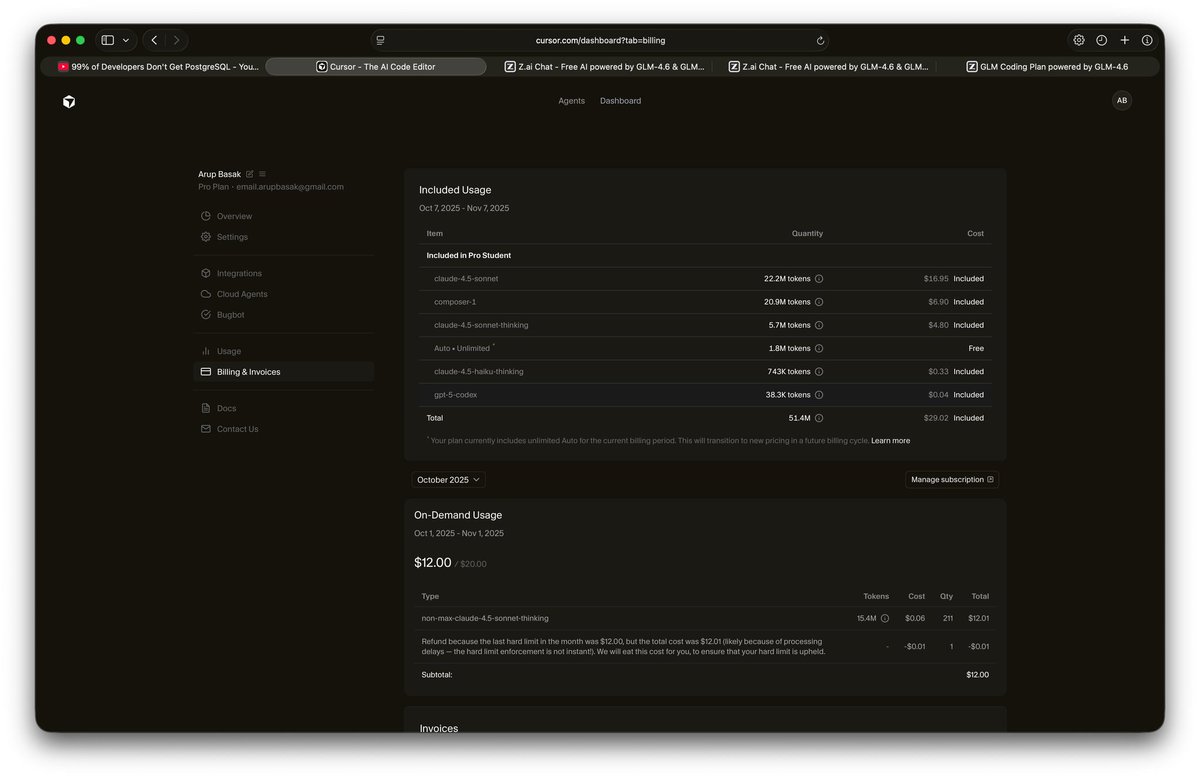The image size is (1200, 779).
Task: Click the claude-4.5-sonnet row label
Action: (x=466, y=279)
